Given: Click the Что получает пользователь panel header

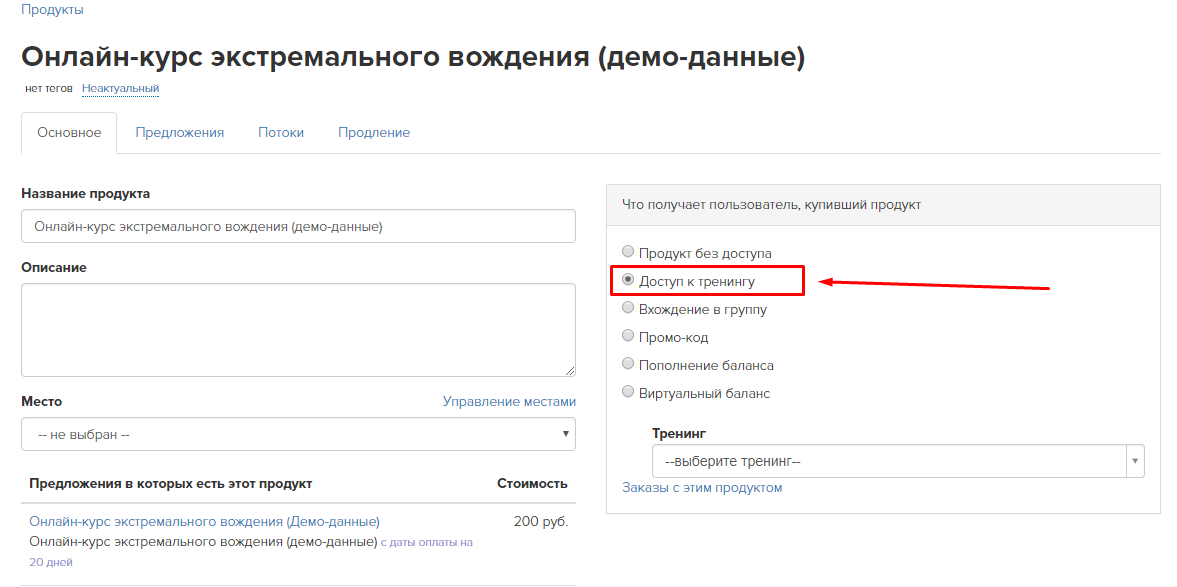Looking at the screenshot, I should pos(883,204).
